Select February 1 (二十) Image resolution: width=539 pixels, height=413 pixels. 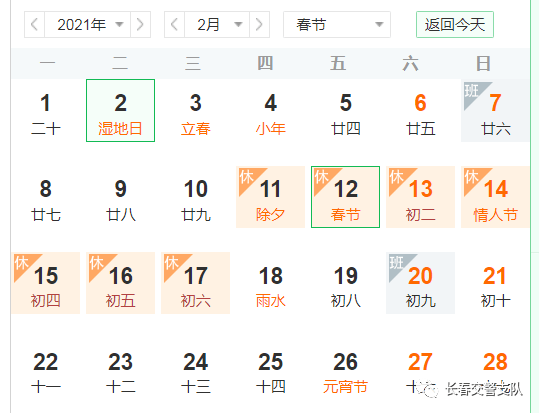[46, 110]
